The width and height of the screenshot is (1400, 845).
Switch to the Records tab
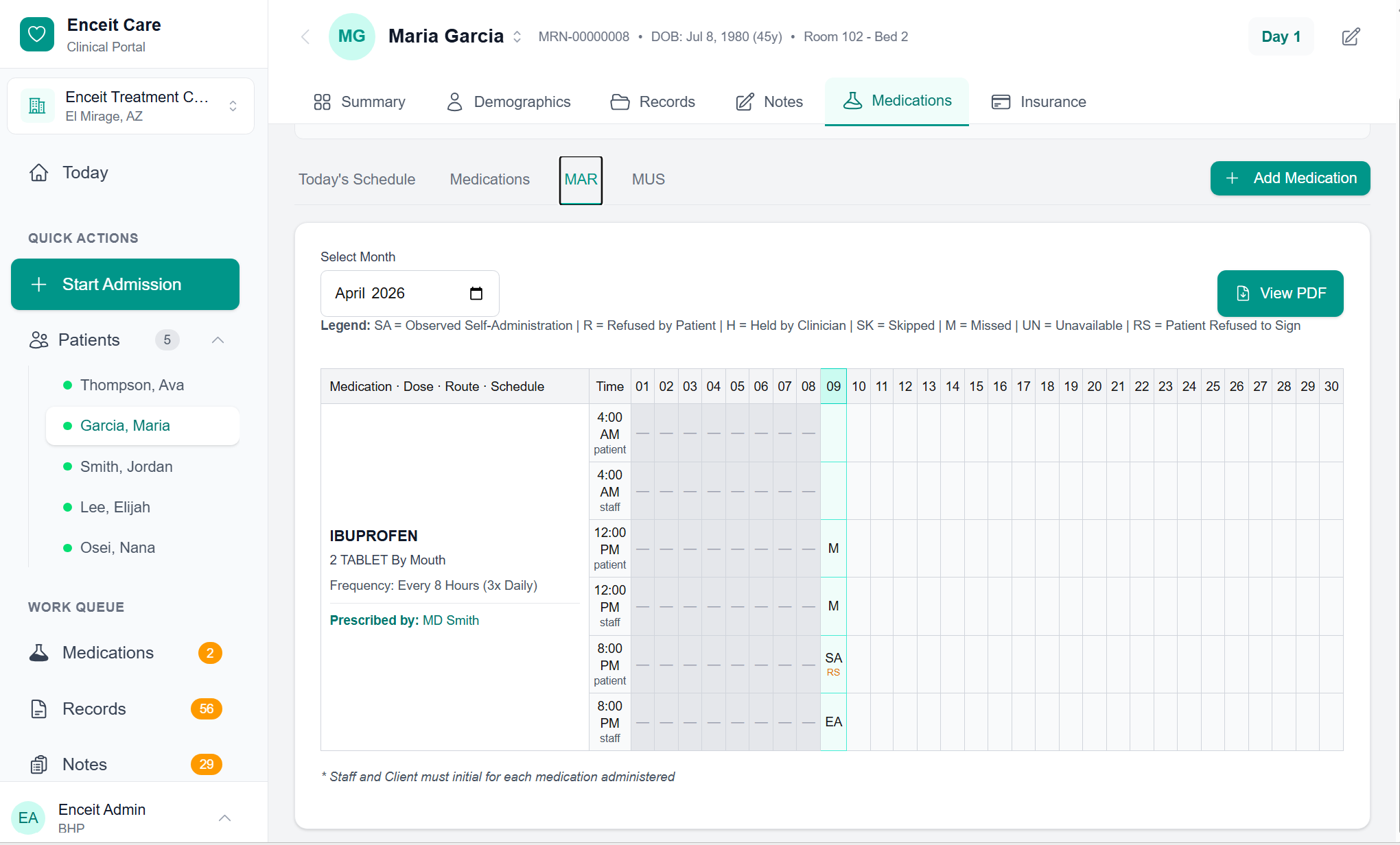pos(653,102)
